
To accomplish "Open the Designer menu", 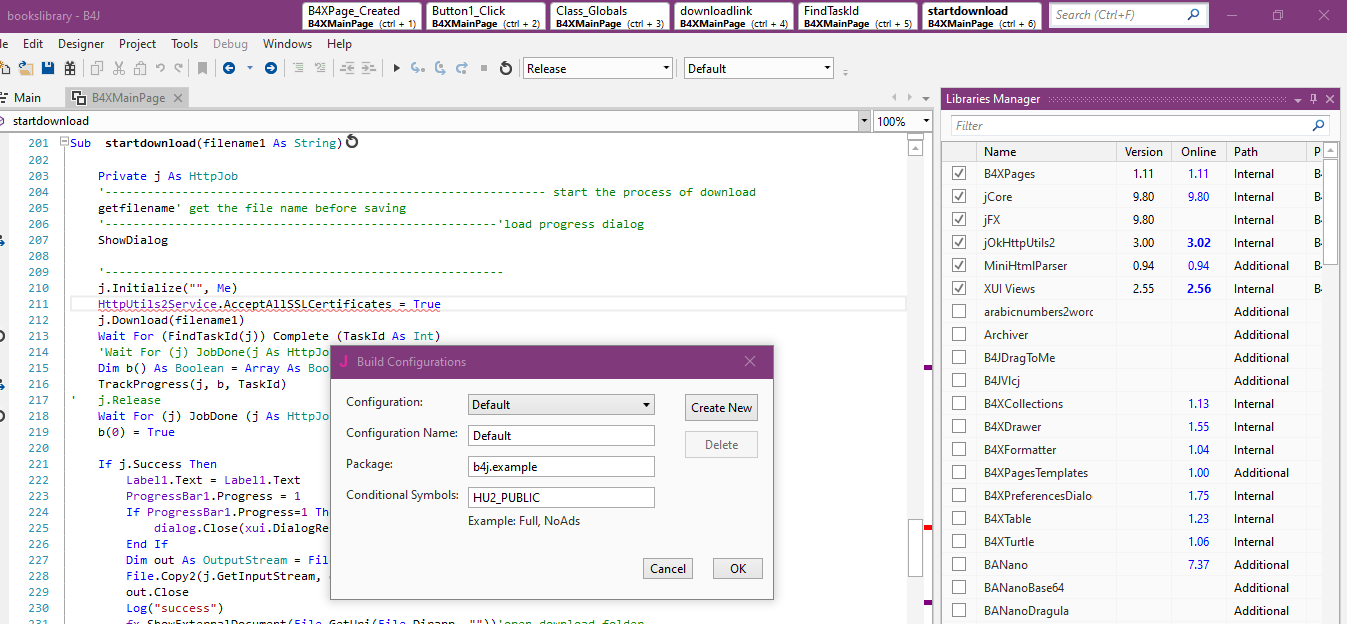I will coord(81,44).
